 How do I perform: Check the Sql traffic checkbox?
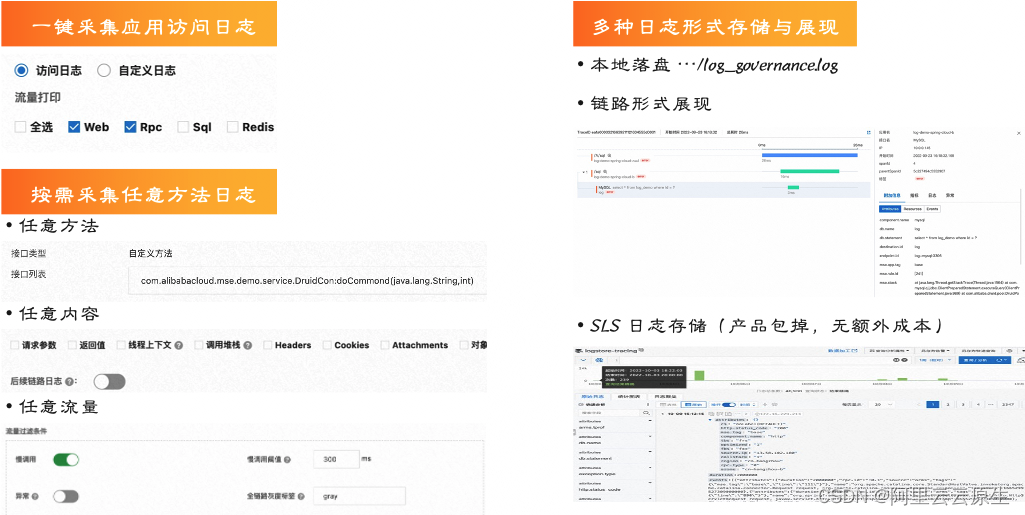[183, 127]
